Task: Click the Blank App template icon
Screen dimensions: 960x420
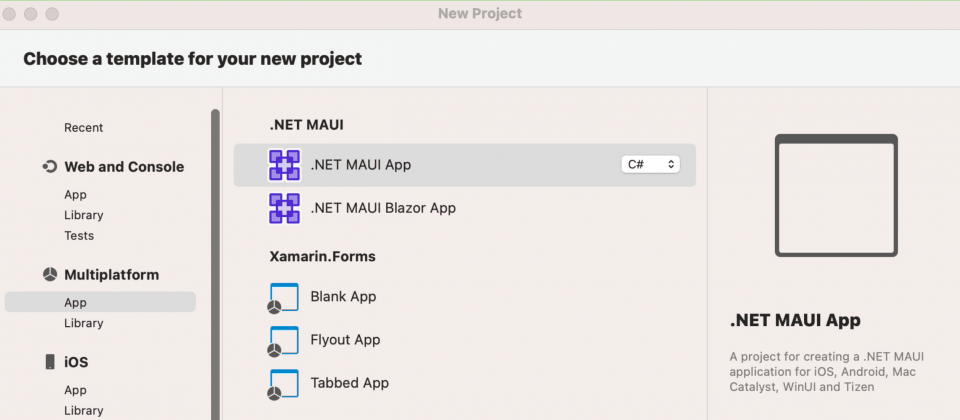Action: point(284,297)
